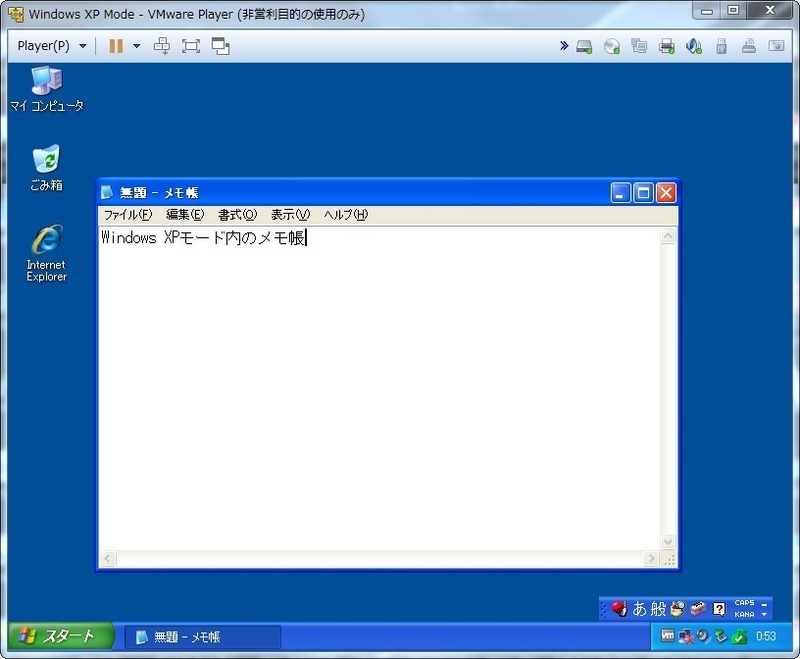The height and width of the screenshot is (659, 800).
Task: Click the wireless router device icon
Action: pyautogui.click(x=748, y=46)
